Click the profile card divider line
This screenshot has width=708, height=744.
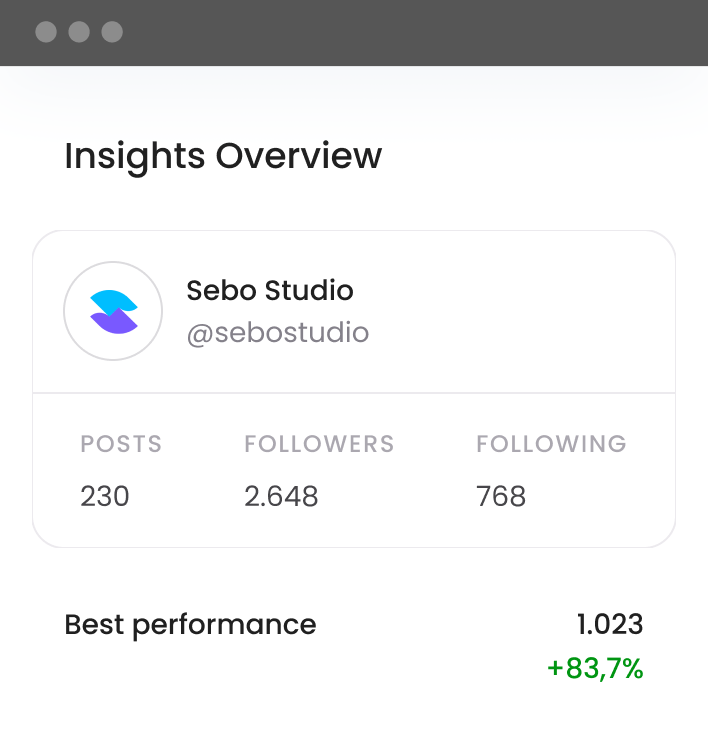[x=354, y=393]
